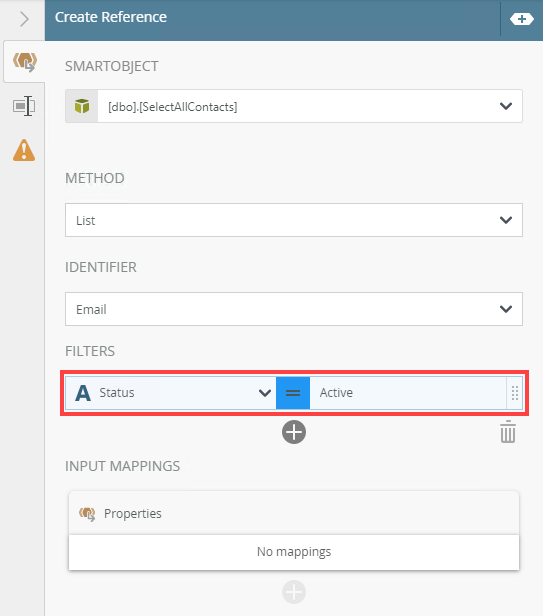Collapse the panel with the chevron arrow
543x616 pixels.
coord(24,19)
